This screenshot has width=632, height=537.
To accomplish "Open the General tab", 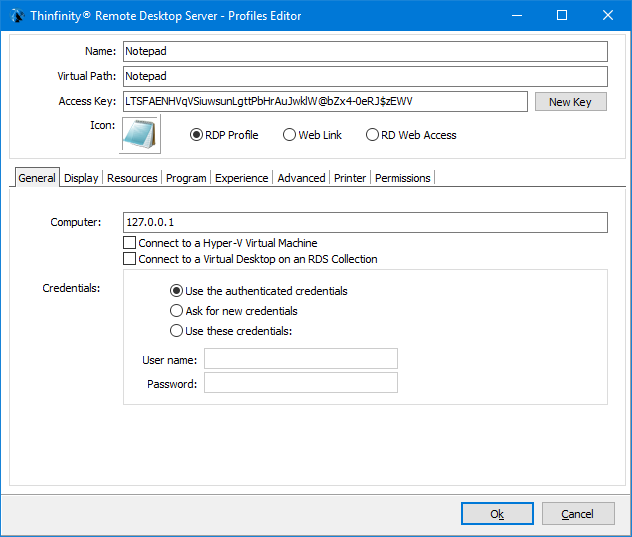I will [x=37, y=178].
